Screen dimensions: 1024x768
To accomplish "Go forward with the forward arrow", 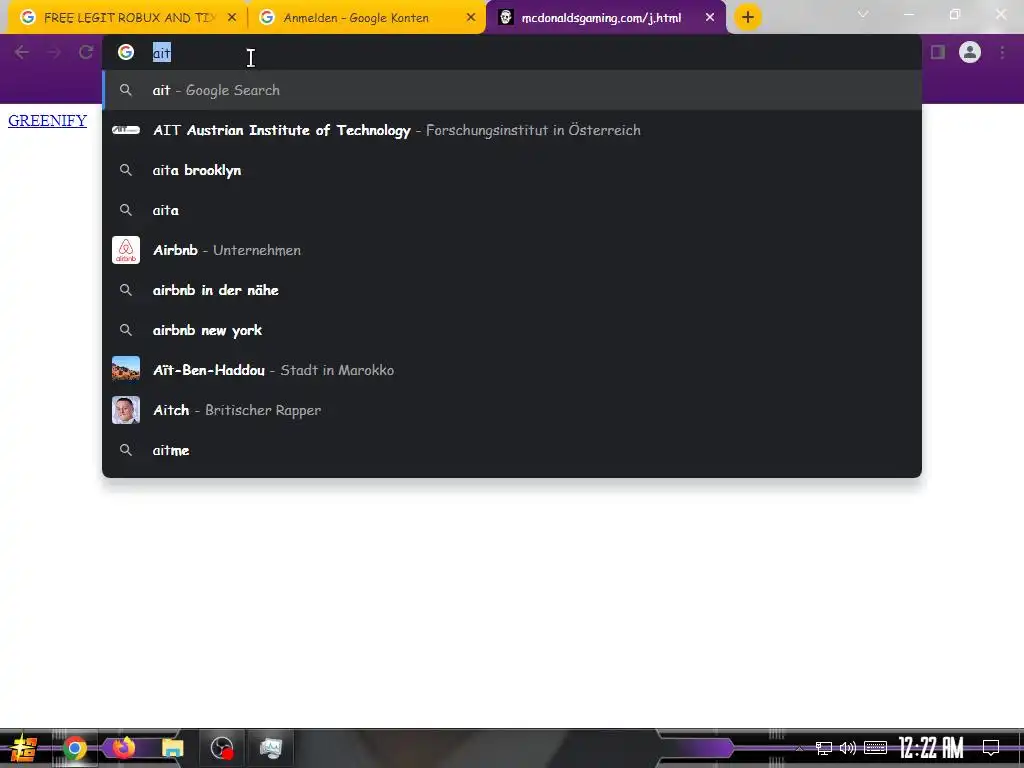I will 54,52.
